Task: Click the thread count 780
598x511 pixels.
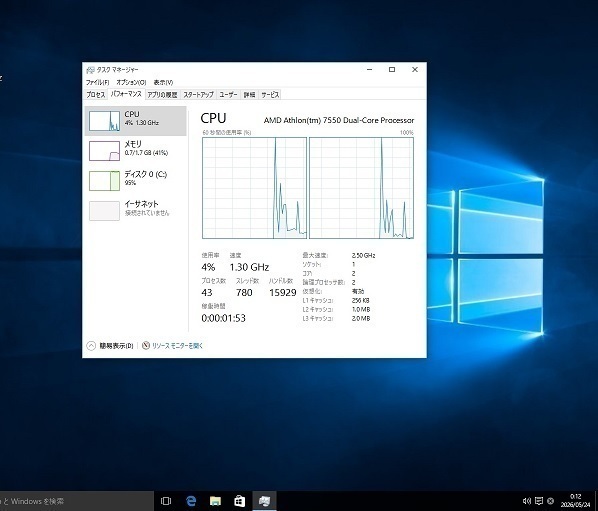Action: point(244,292)
